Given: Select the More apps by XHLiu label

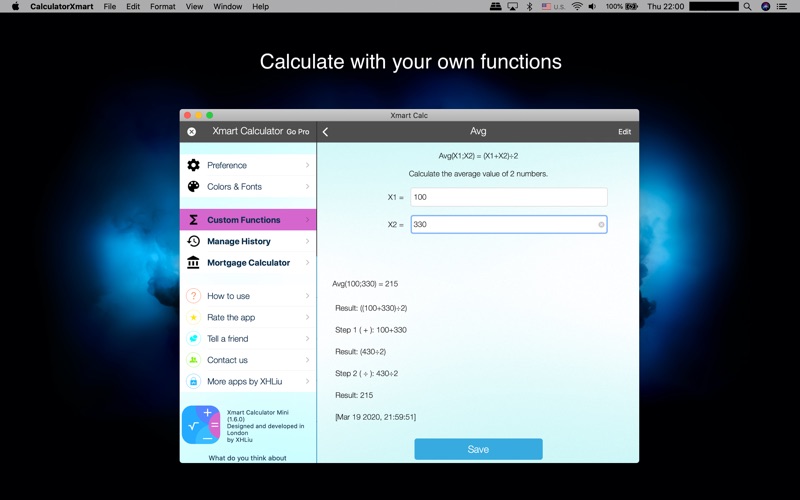Looking at the screenshot, I should point(244,382).
